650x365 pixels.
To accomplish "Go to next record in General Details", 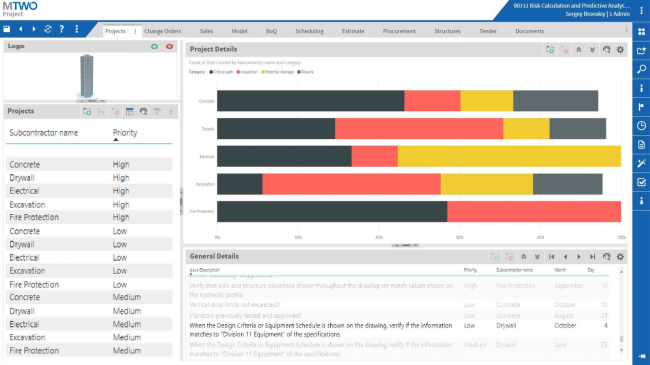I will [579, 257].
